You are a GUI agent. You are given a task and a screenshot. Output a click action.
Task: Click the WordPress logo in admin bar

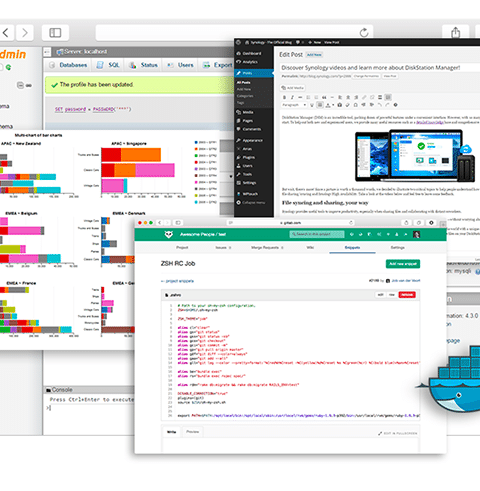point(238,42)
